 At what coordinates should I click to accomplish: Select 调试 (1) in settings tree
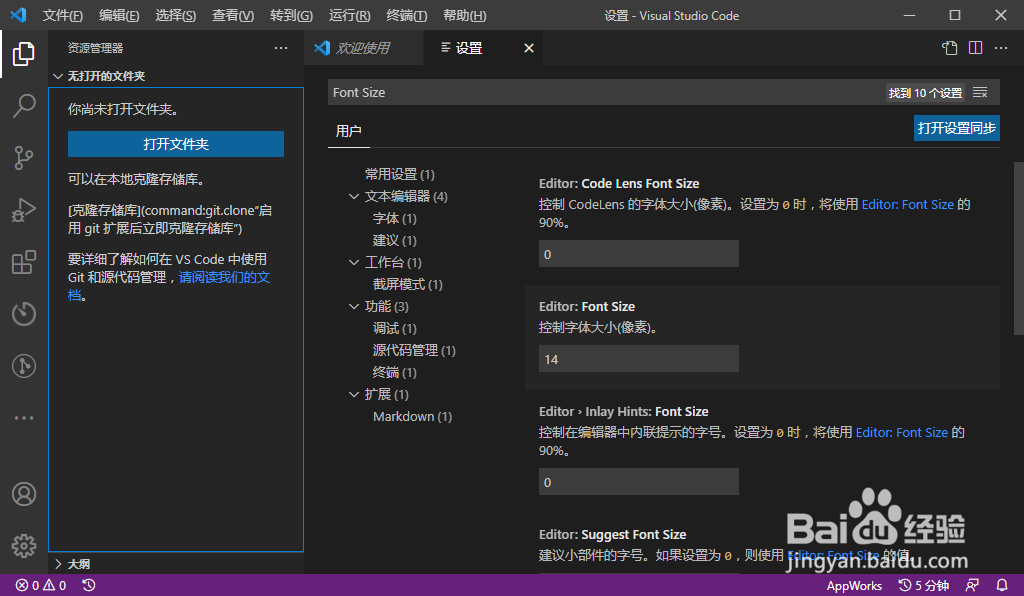click(394, 328)
